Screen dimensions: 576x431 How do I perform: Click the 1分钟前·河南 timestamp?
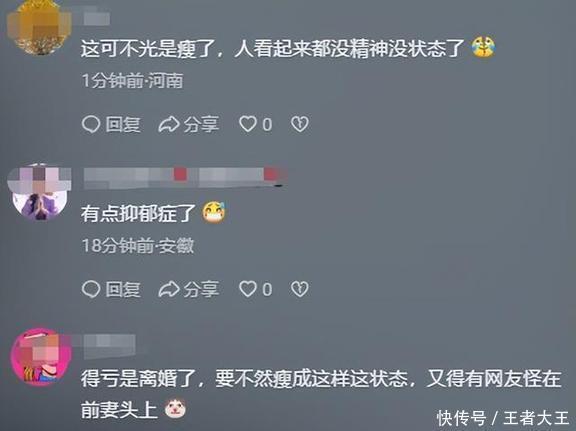(132, 81)
